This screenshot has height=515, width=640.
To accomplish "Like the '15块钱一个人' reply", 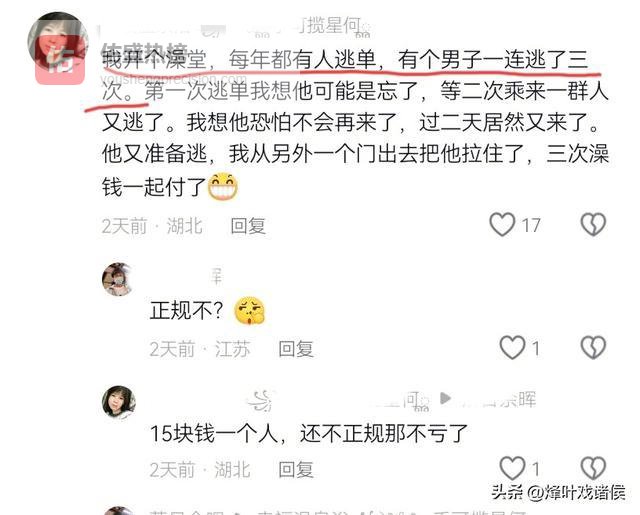I will click(x=512, y=468).
